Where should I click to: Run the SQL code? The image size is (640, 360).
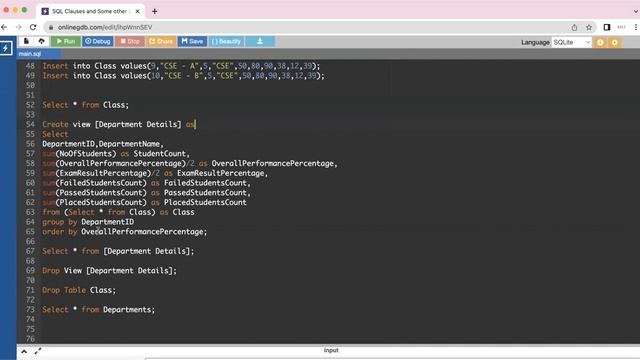pyautogui.click(x=66, y=41)
